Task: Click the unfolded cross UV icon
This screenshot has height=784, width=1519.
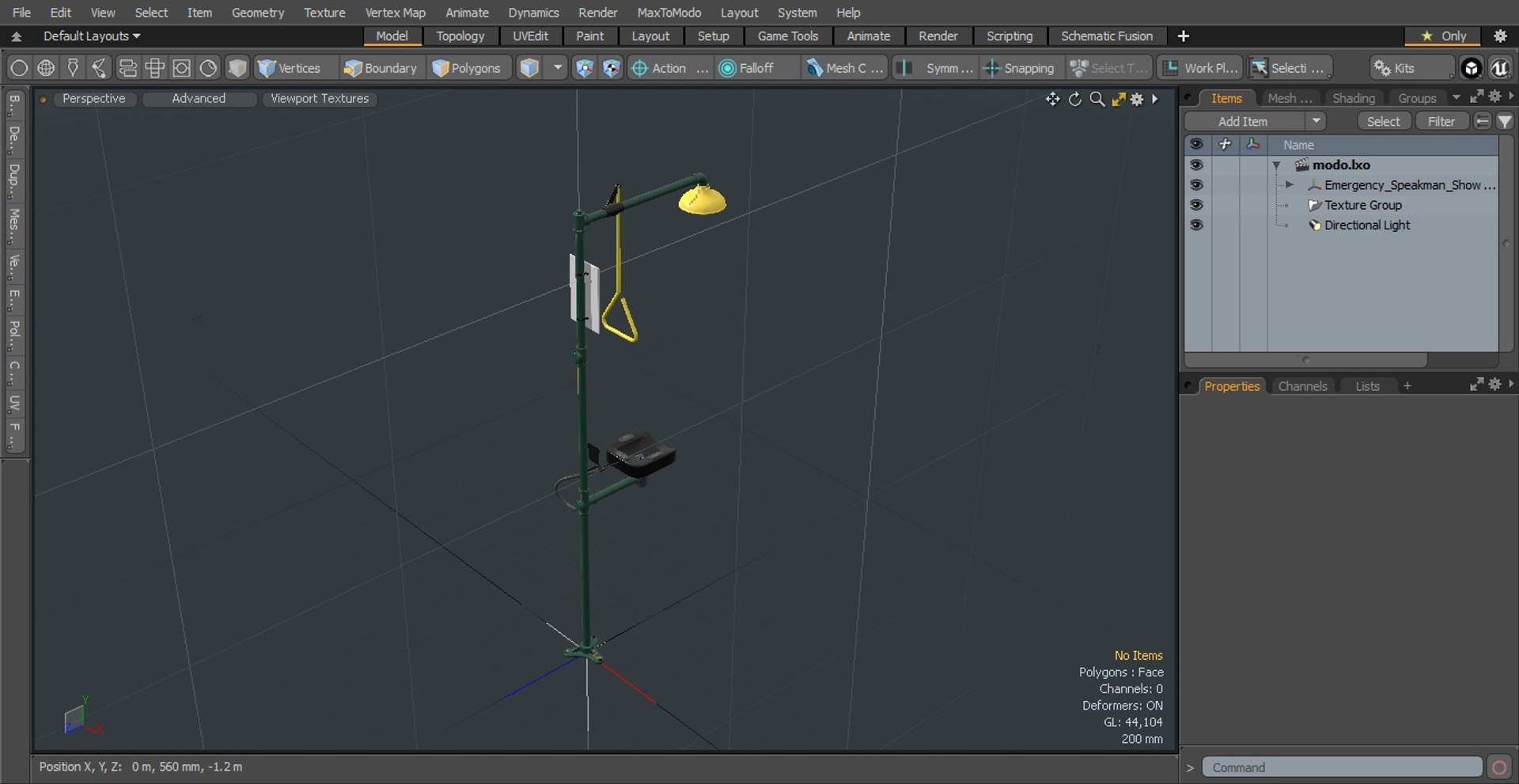Action: click(x=154, y=68)
